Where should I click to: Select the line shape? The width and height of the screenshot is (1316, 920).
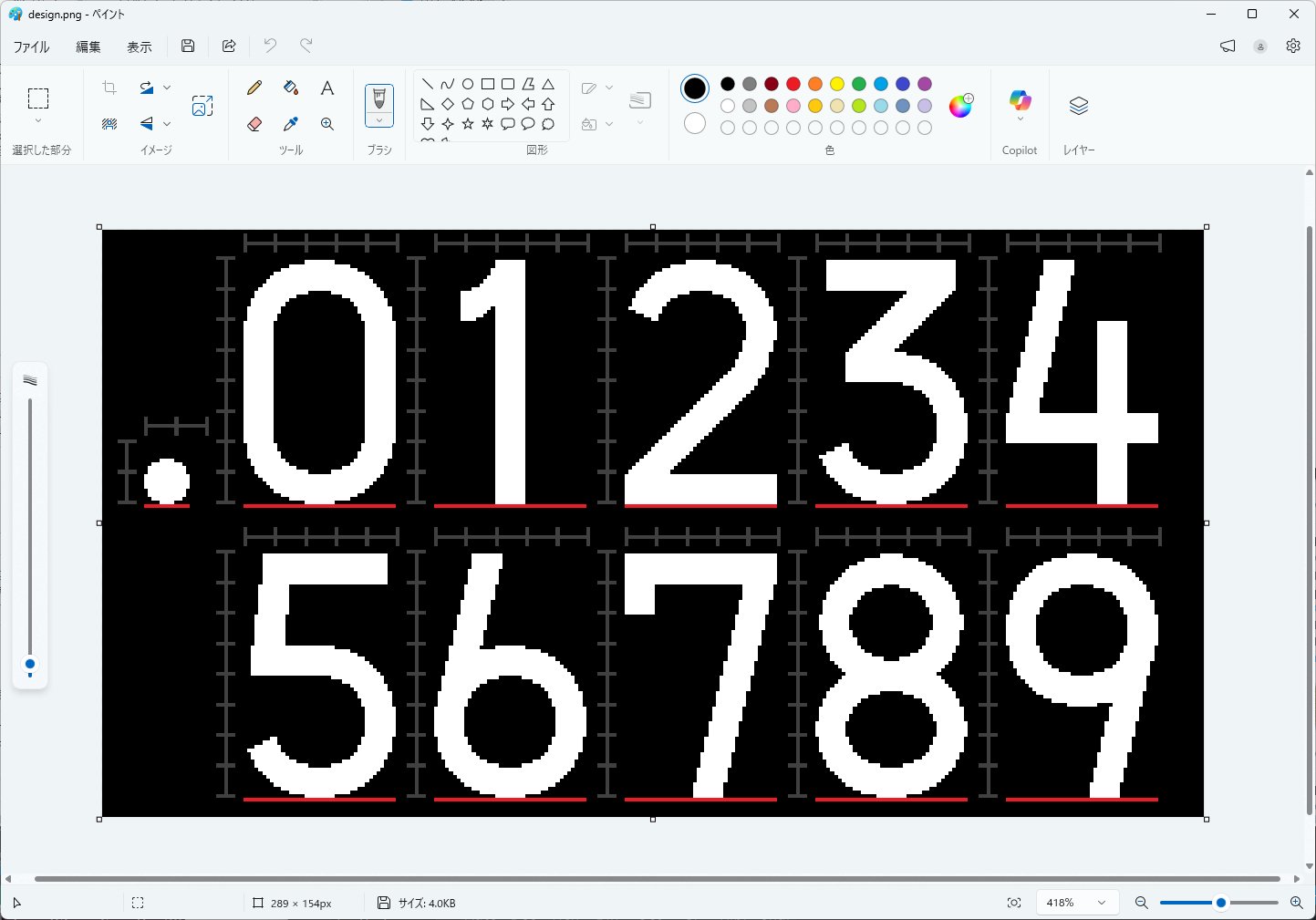[x=428, y=84]
